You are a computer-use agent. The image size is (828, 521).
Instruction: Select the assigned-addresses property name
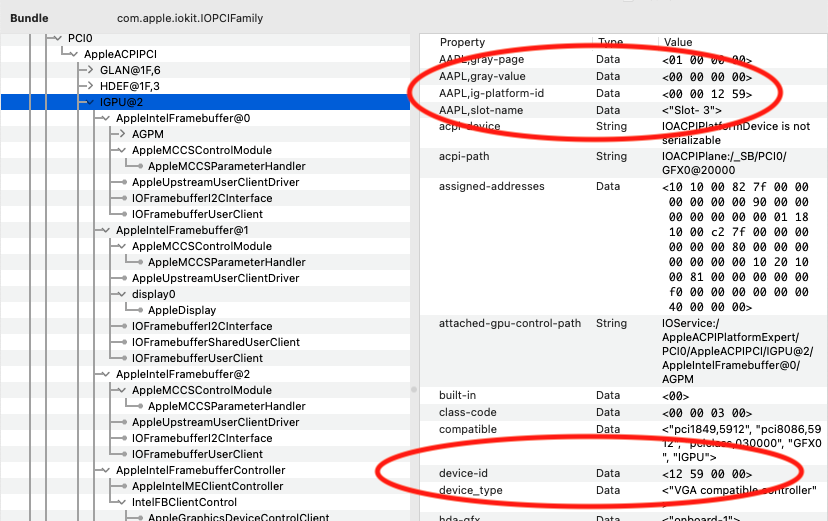pos(492,186)
